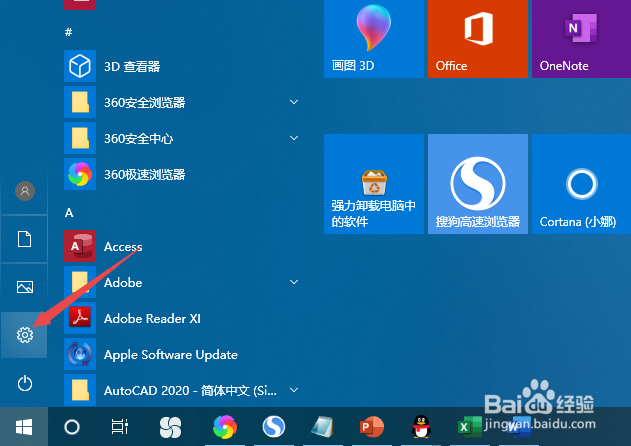631x446 pixels.
Task: Open 强力卸载电脑中的软件 tile
Action: [374, 184]
